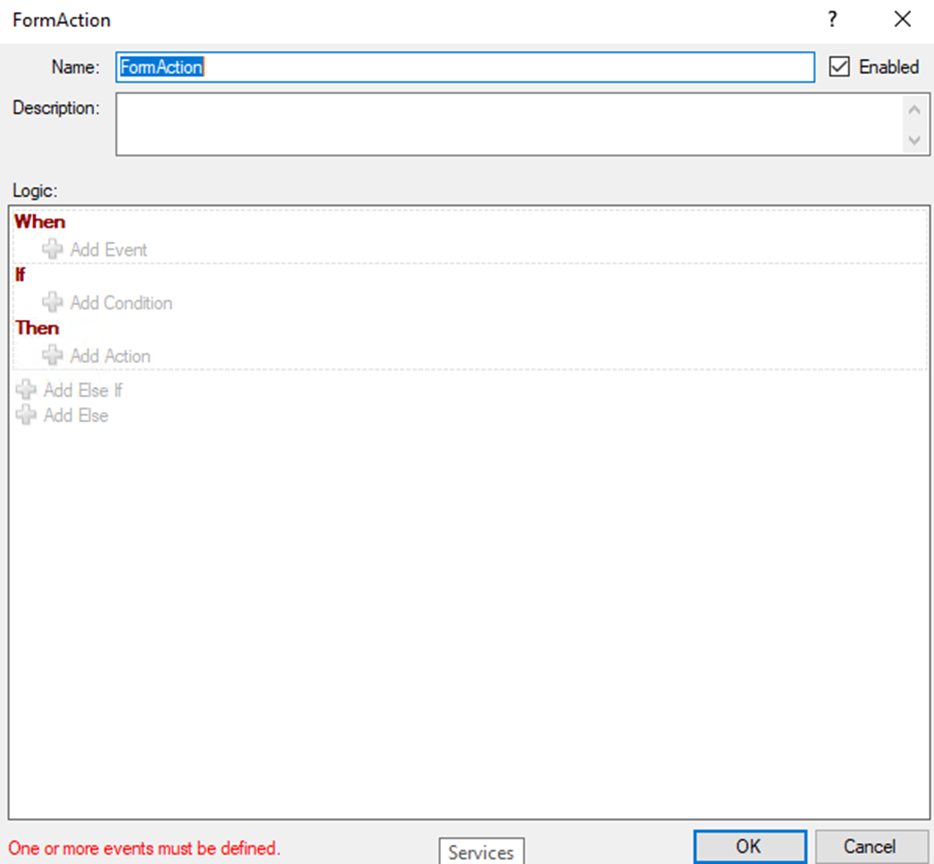Choose the Add Else text link

coord(76,415)
